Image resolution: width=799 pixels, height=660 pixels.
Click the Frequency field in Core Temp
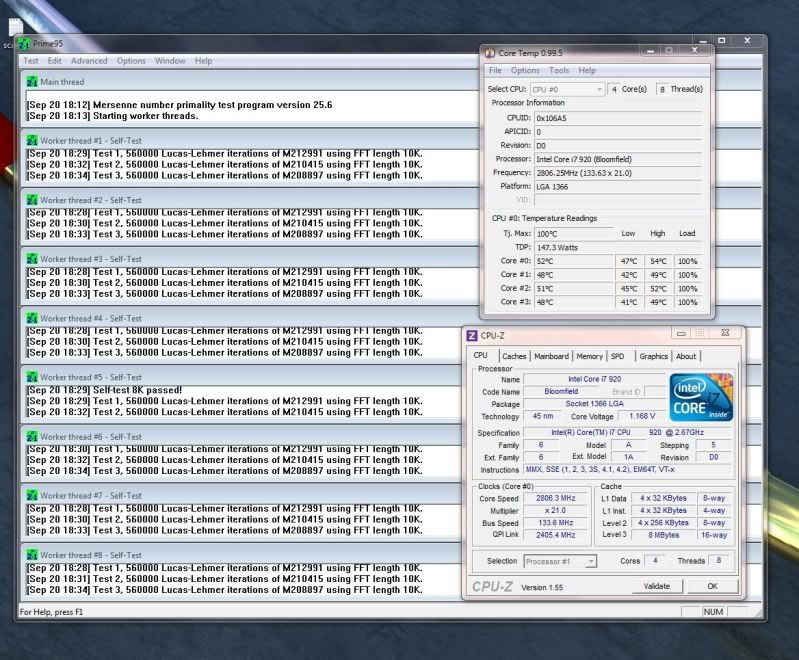tap(617, 173)
